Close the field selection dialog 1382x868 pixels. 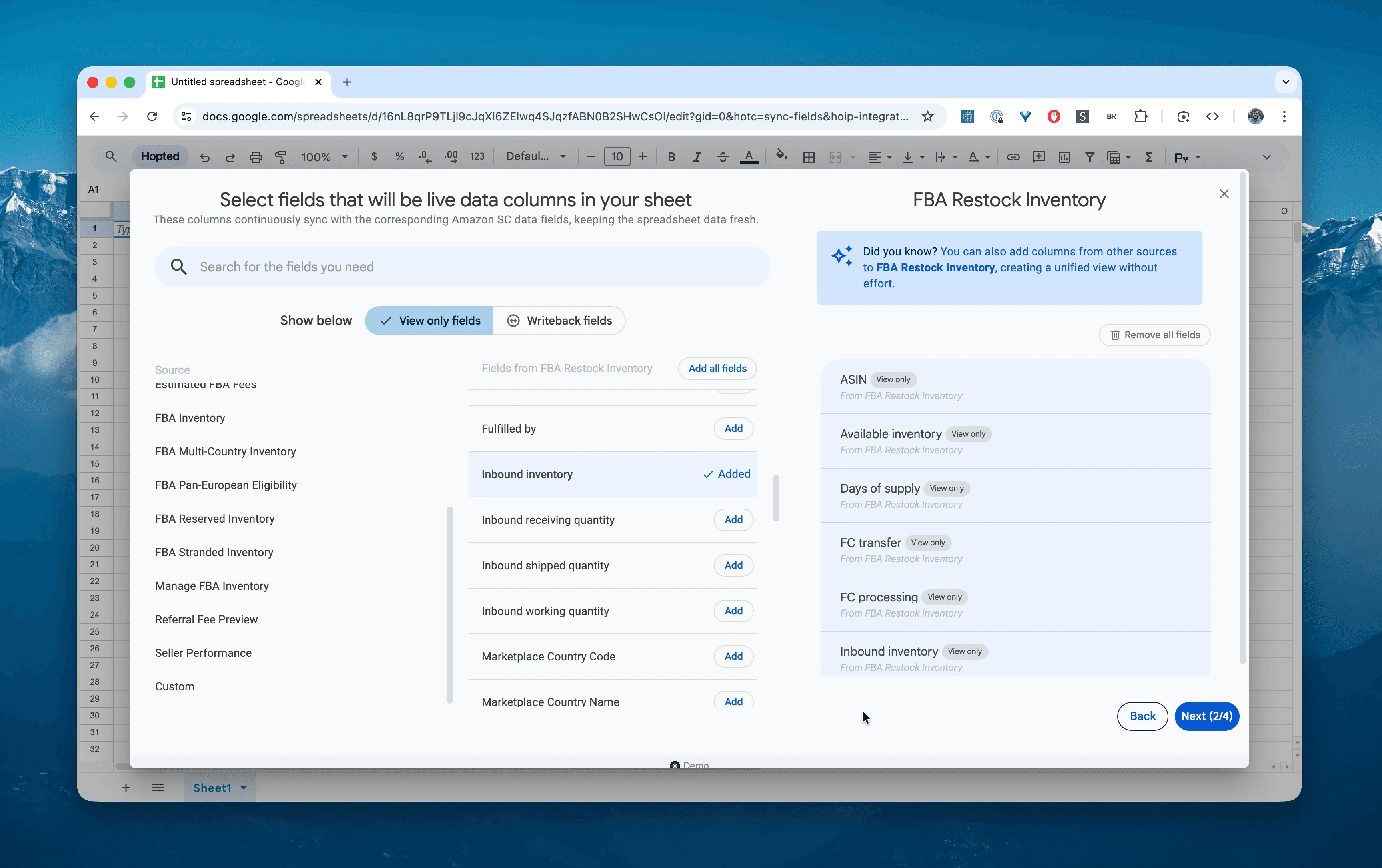coord(1224,194)
